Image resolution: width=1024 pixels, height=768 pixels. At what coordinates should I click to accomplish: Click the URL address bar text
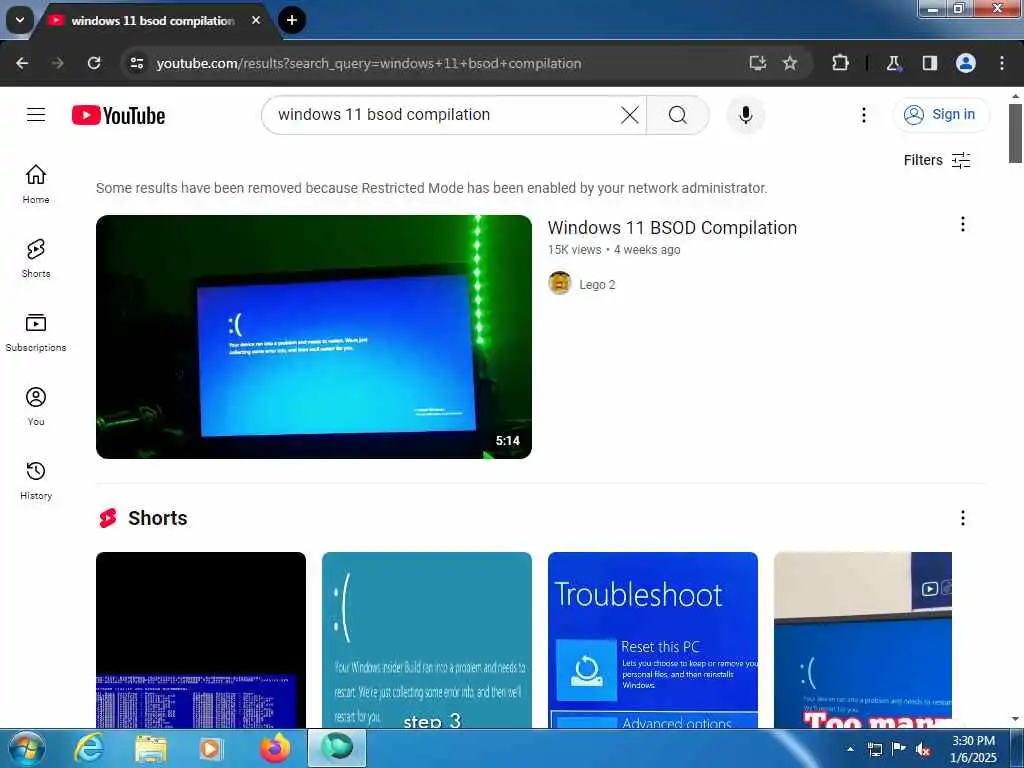368,63
